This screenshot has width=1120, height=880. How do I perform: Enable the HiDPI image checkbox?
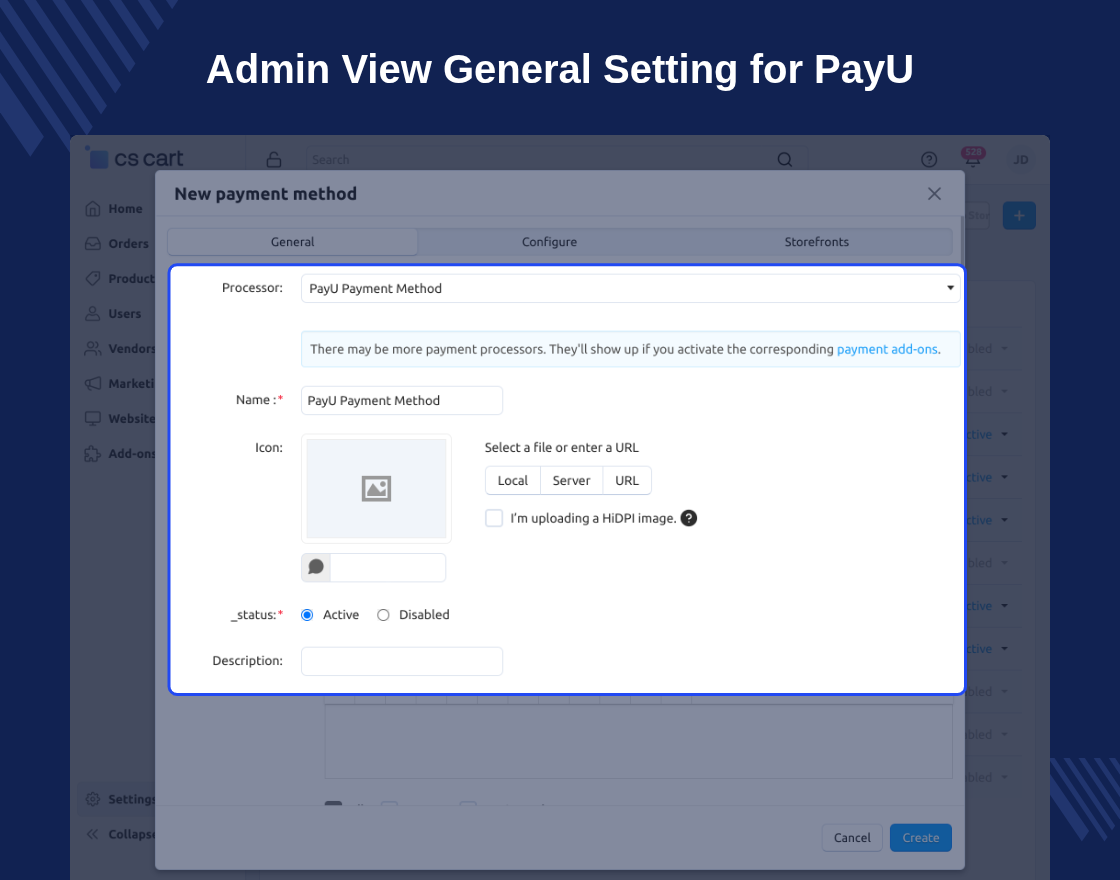tap(494, 518)
